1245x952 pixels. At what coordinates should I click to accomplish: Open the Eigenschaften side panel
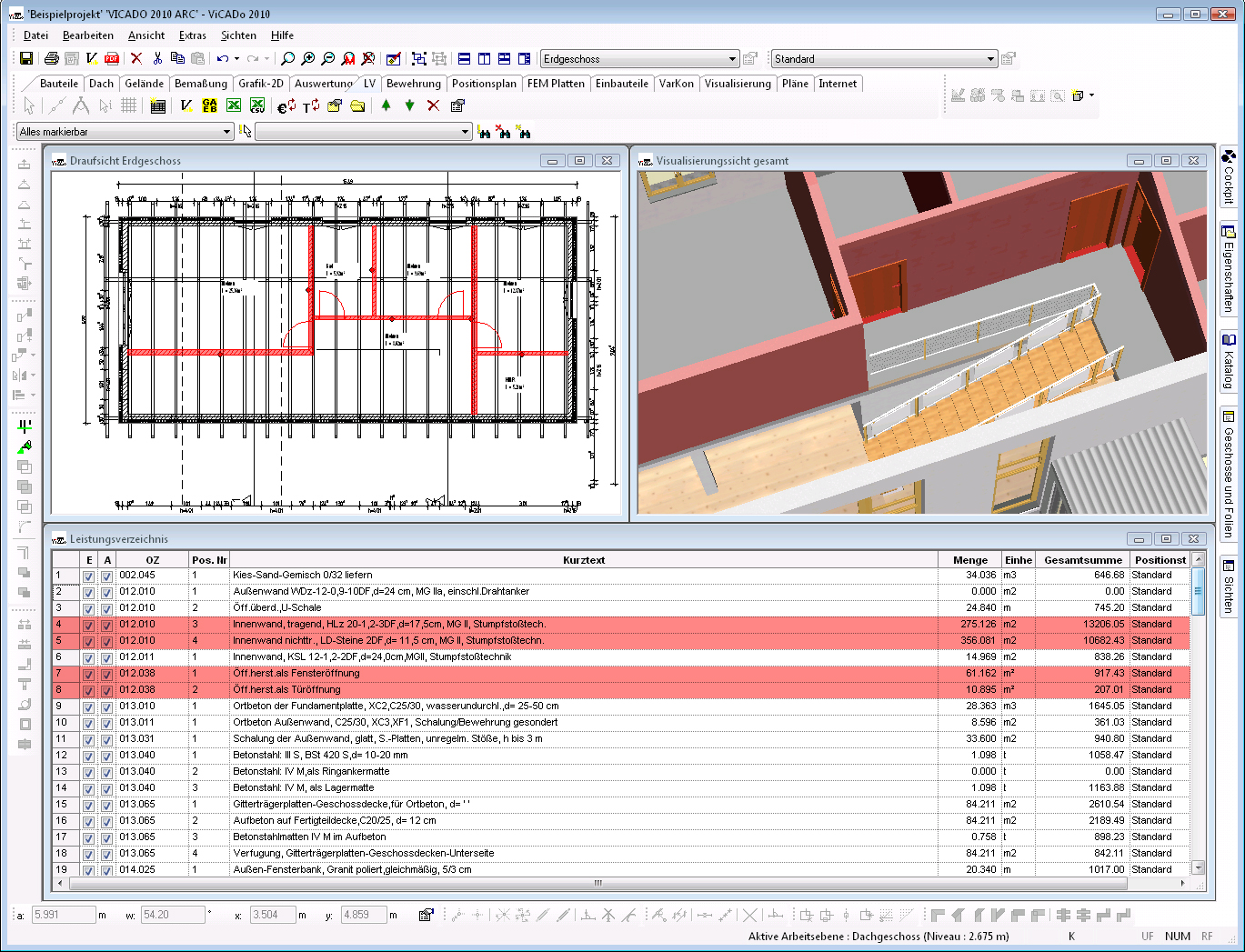pos(1229,268)
